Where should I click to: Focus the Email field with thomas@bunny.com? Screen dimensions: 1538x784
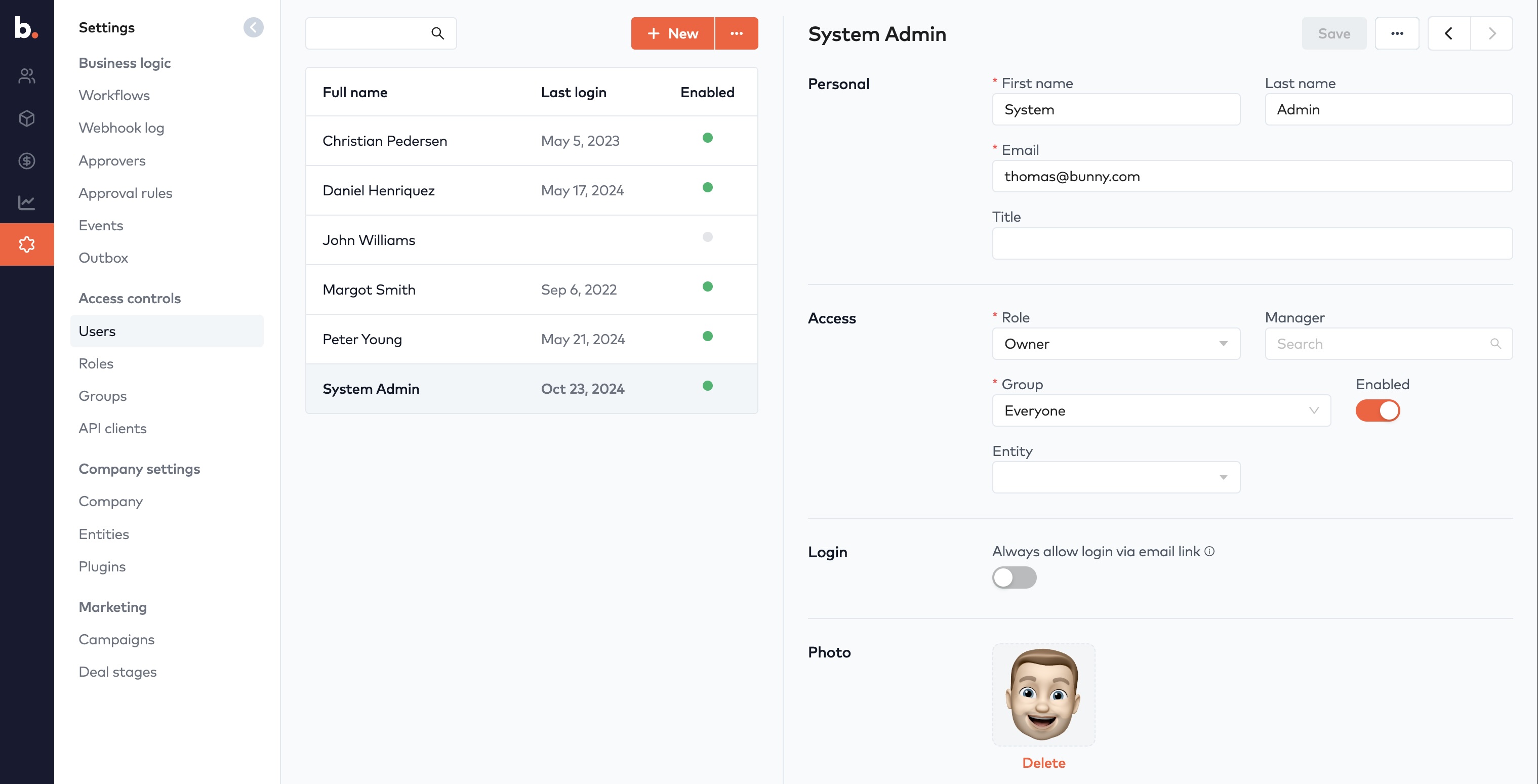pos(1252,176)
